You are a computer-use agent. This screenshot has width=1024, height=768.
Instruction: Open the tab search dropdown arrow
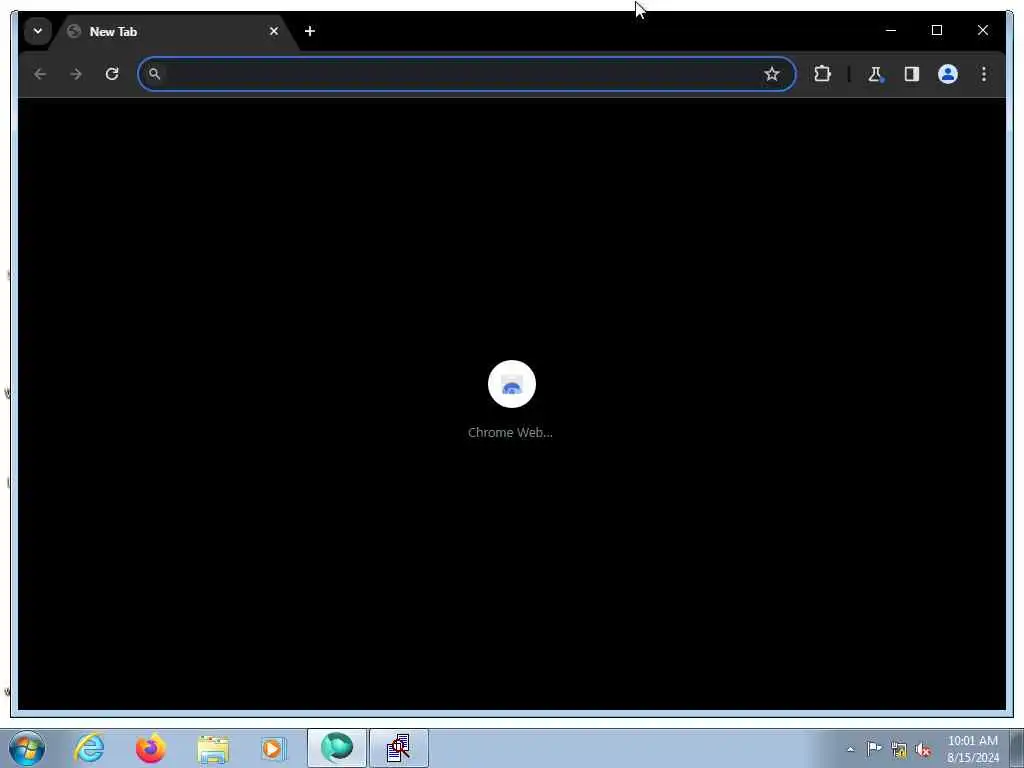tap(38, 31)
